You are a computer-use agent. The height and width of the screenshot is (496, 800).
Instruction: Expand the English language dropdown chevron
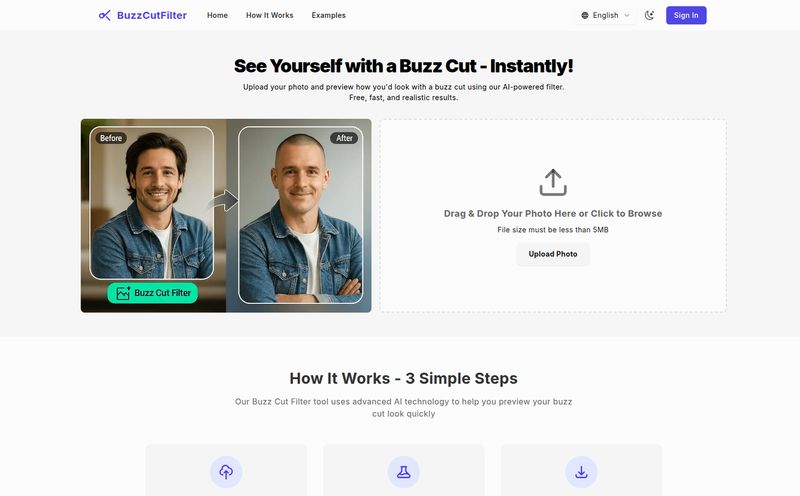point(627,15)
